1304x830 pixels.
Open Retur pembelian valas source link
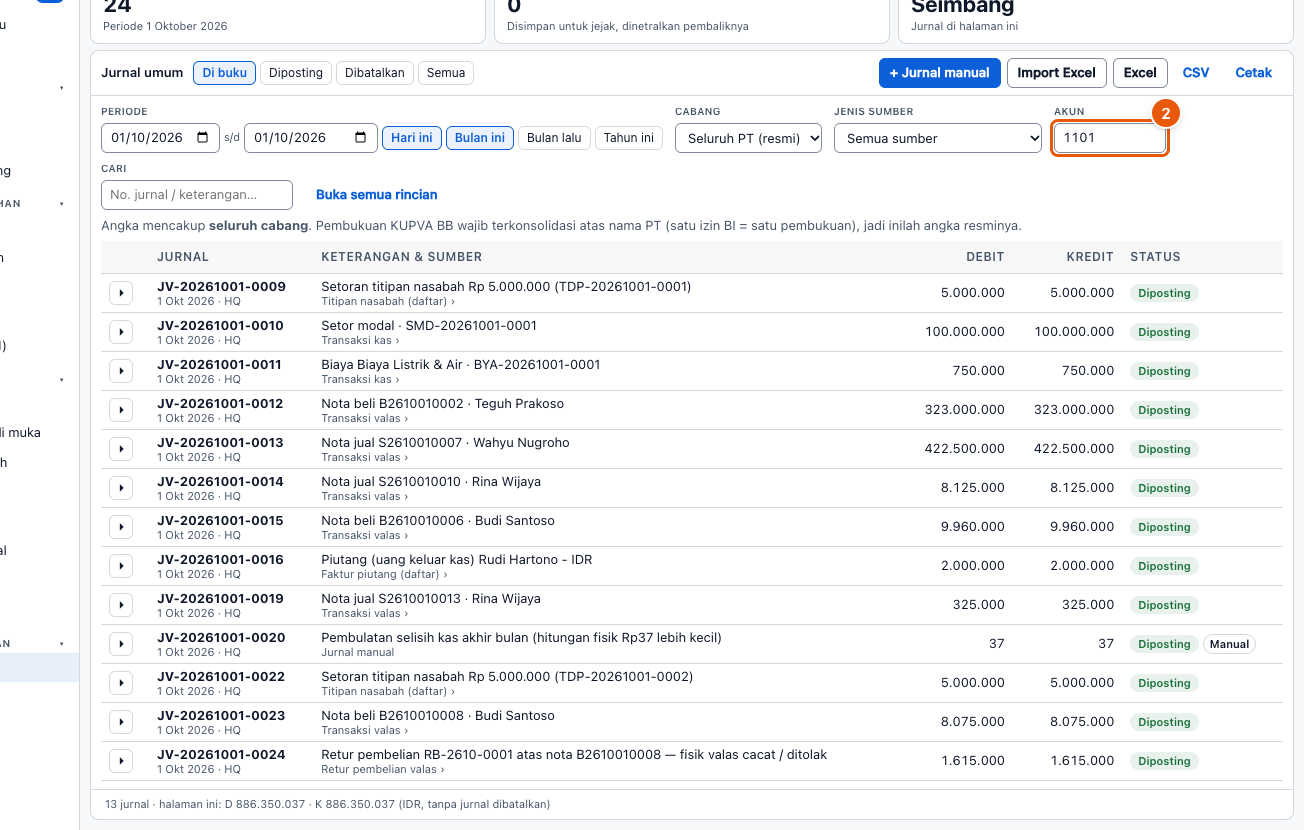tap(383, 769)
